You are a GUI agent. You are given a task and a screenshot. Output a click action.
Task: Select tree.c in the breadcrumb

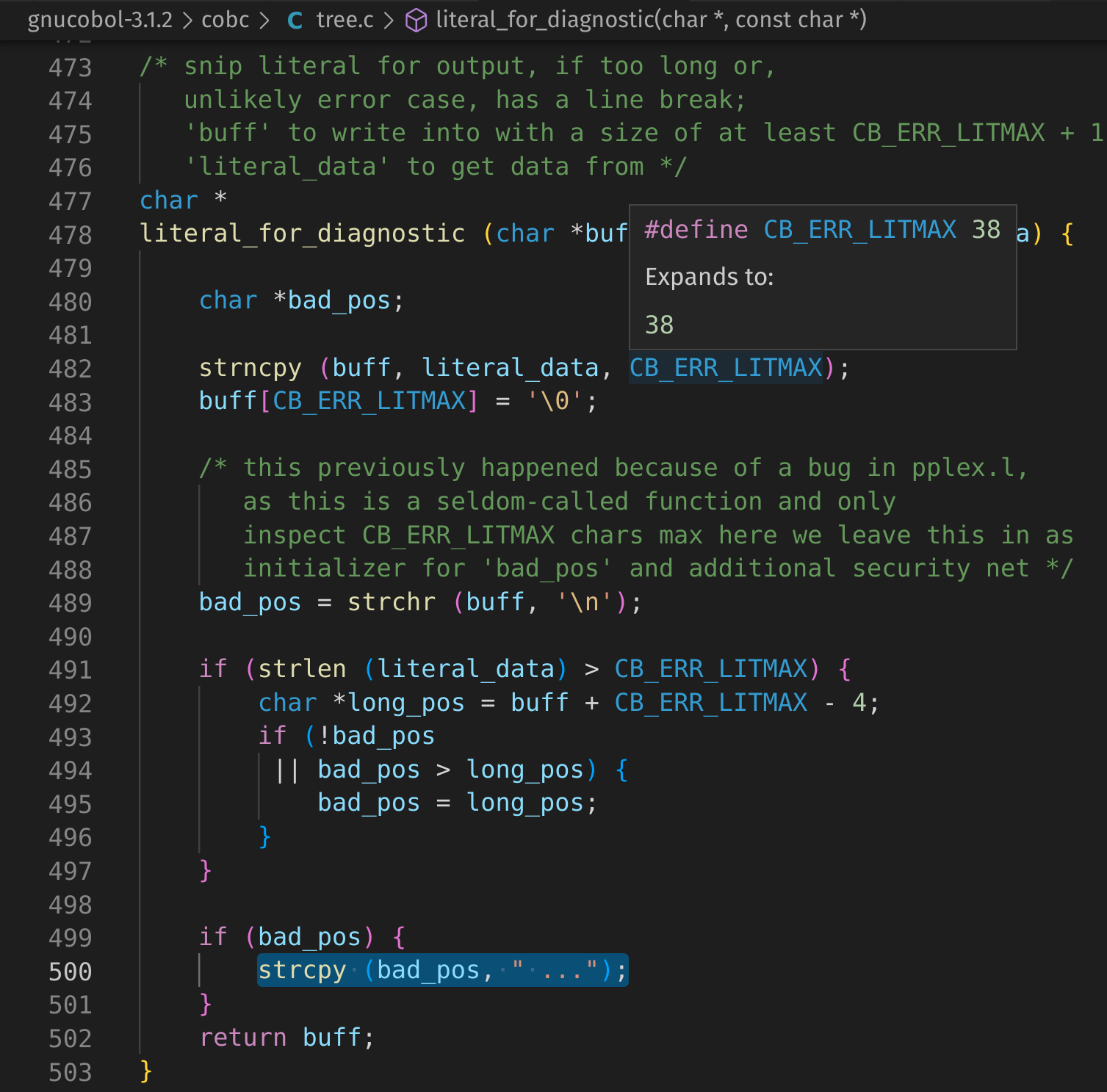(x=345, y=20)
